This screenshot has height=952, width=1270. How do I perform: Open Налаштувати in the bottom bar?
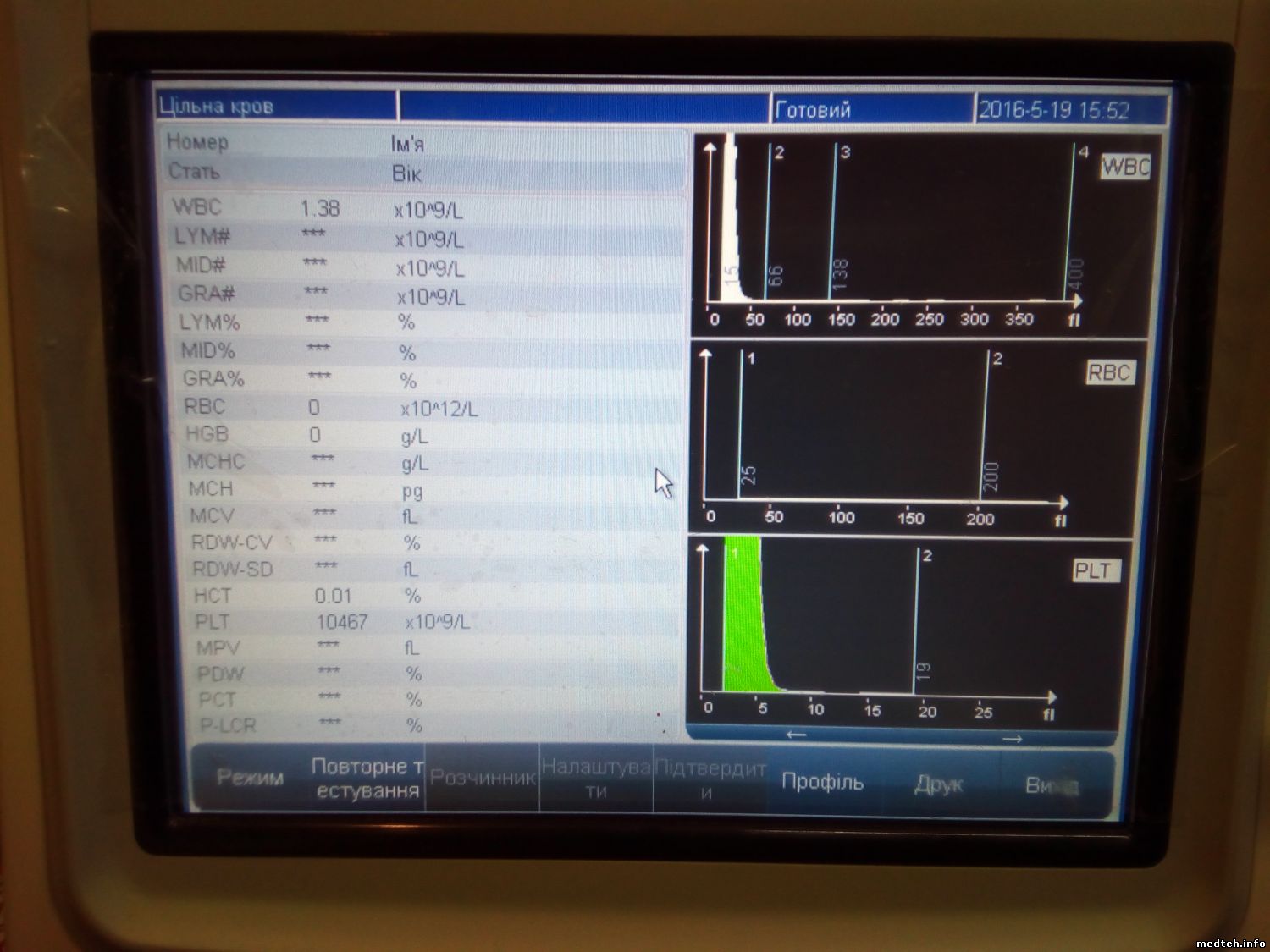point(596,779)
